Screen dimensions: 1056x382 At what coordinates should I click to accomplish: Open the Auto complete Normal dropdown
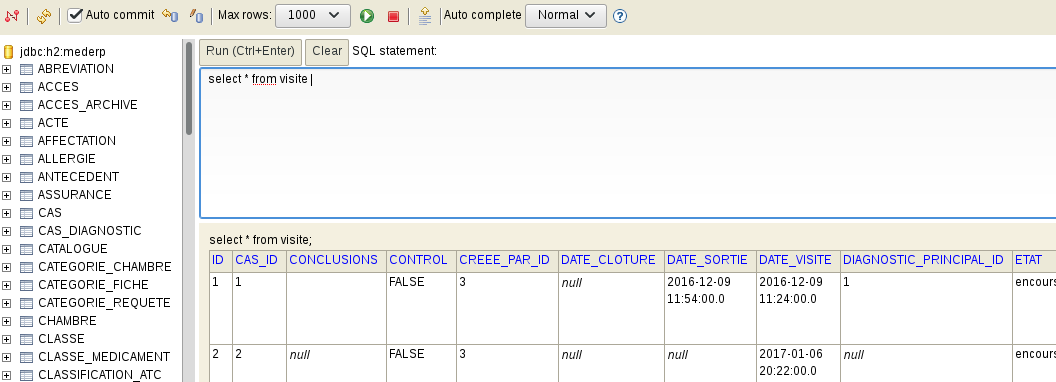tap(566, 15)
